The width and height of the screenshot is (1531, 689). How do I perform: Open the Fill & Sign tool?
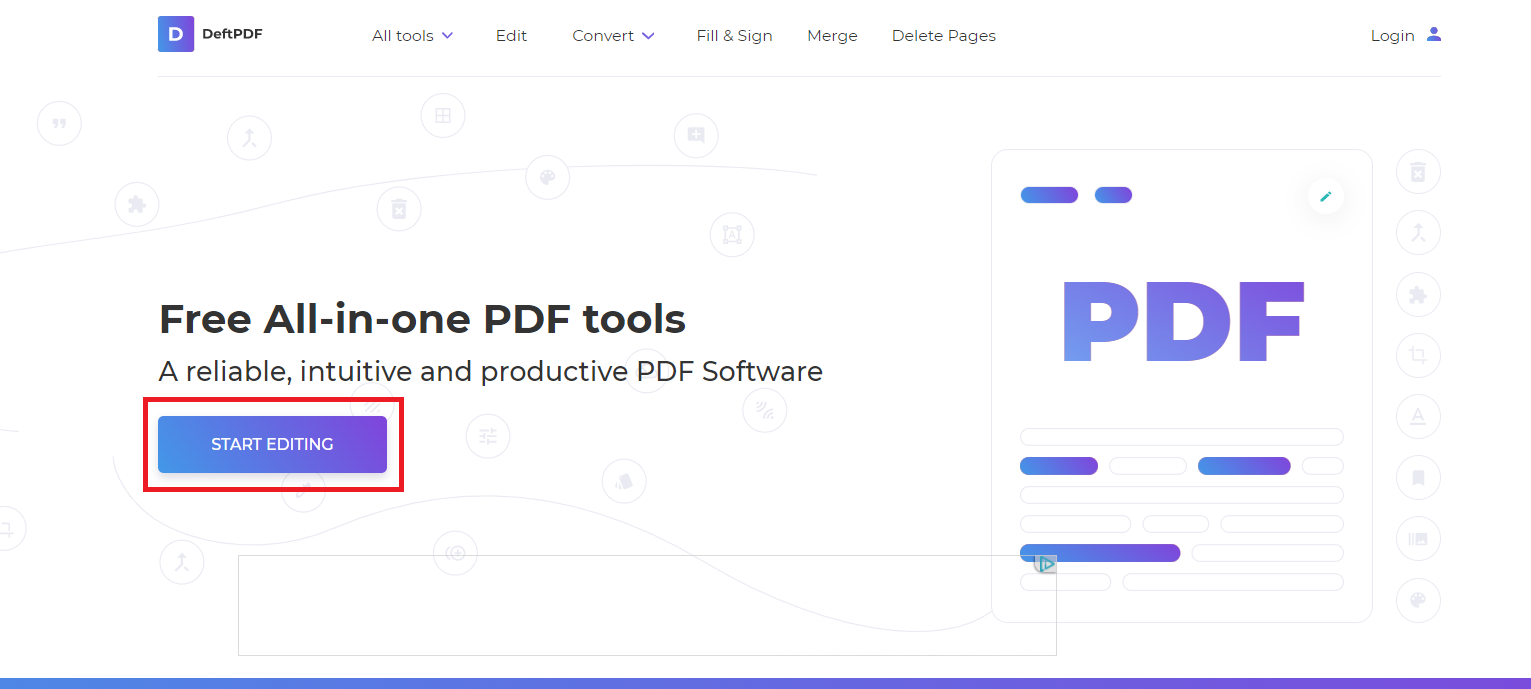[734, 36]
